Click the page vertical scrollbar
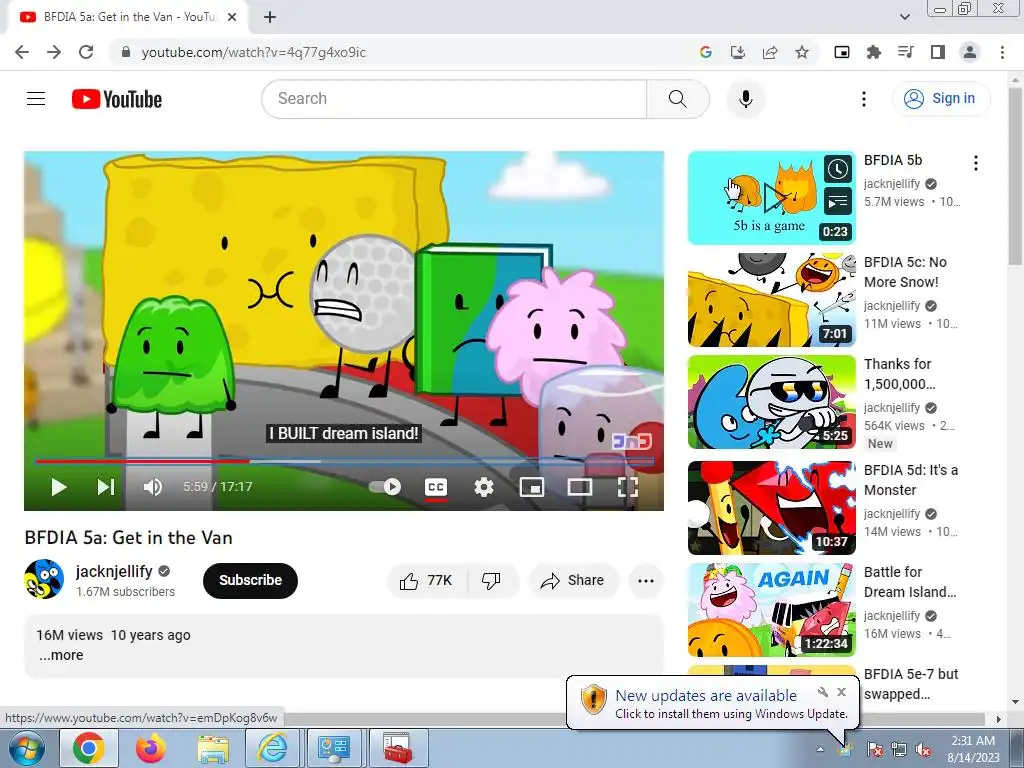This screenshot has height=768, width=1024. coord(1015,176)
